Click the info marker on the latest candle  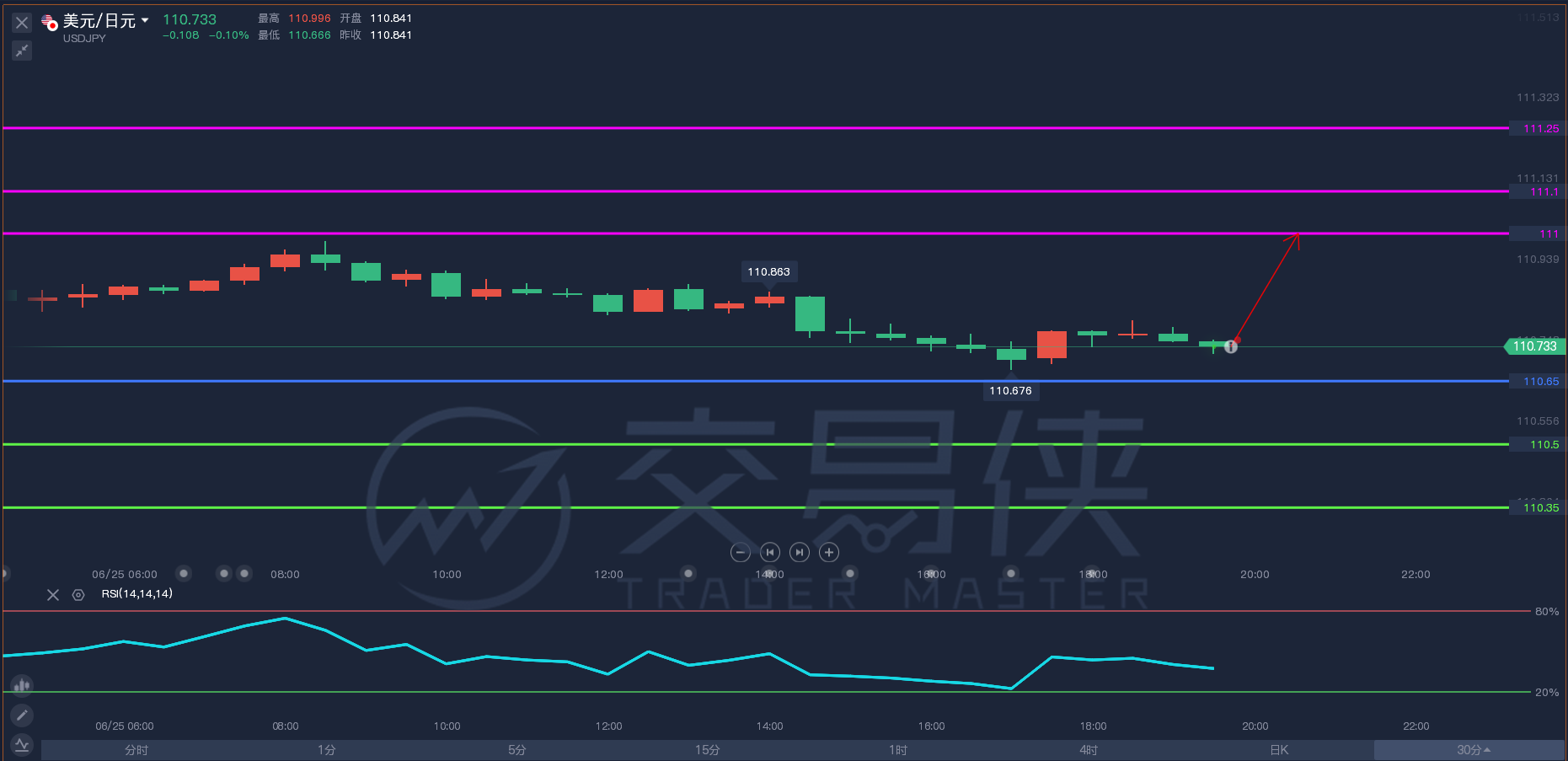click(x=1231, y=346)
